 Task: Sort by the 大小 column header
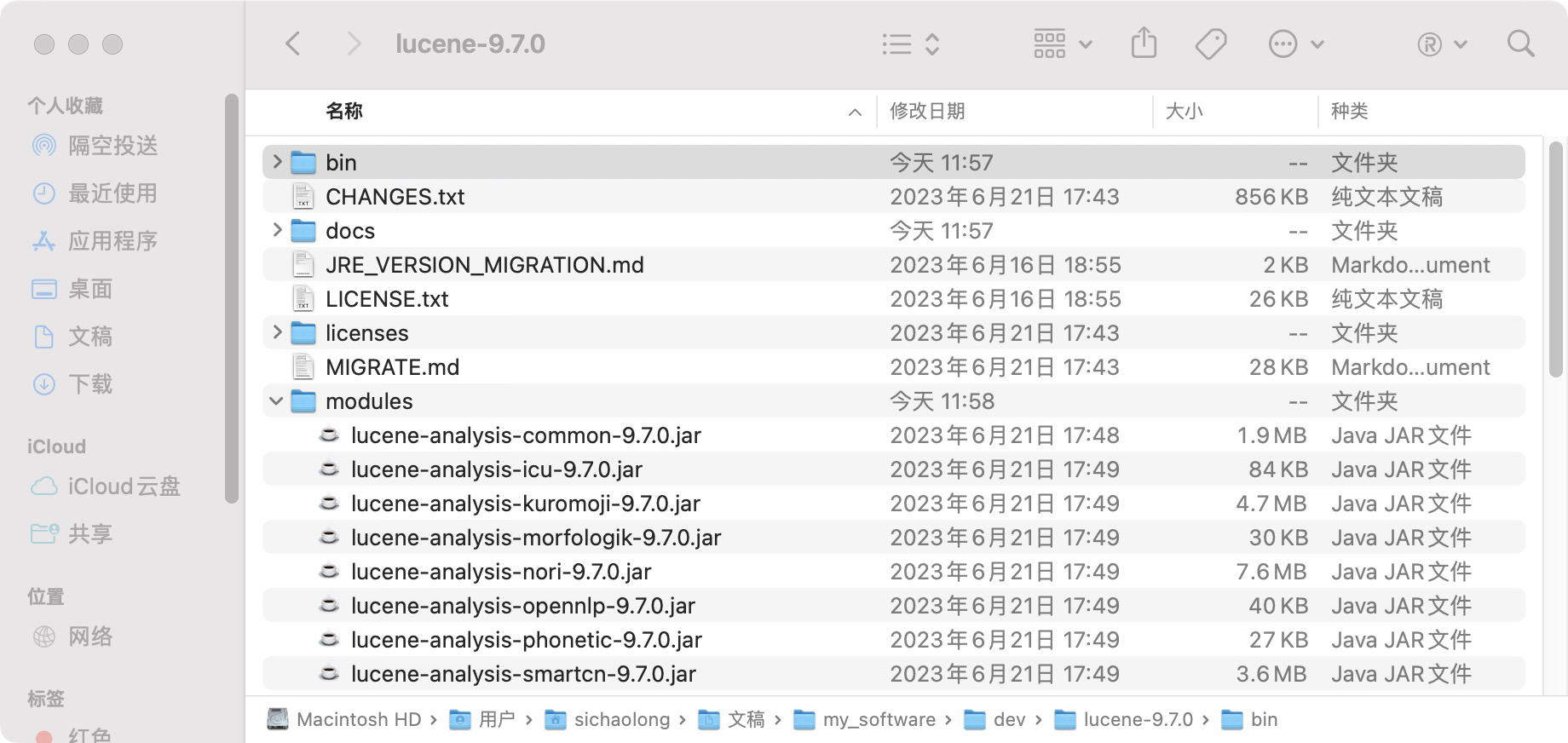pos(1184,112)
